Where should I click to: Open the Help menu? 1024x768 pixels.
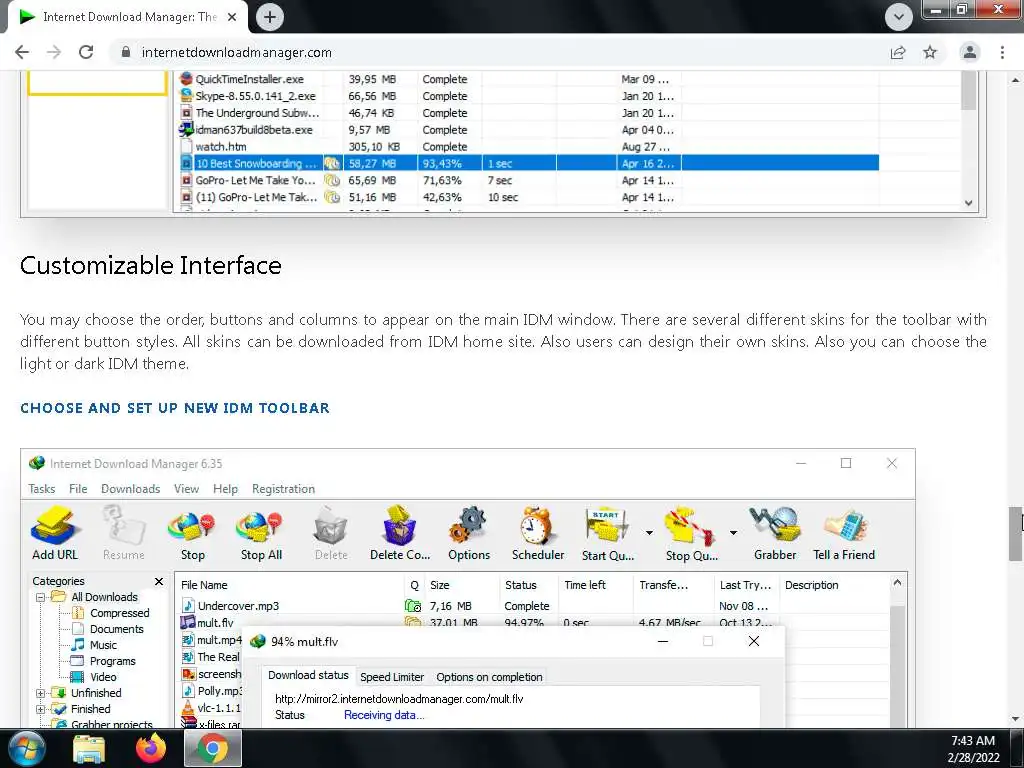(x=225, y=488)
